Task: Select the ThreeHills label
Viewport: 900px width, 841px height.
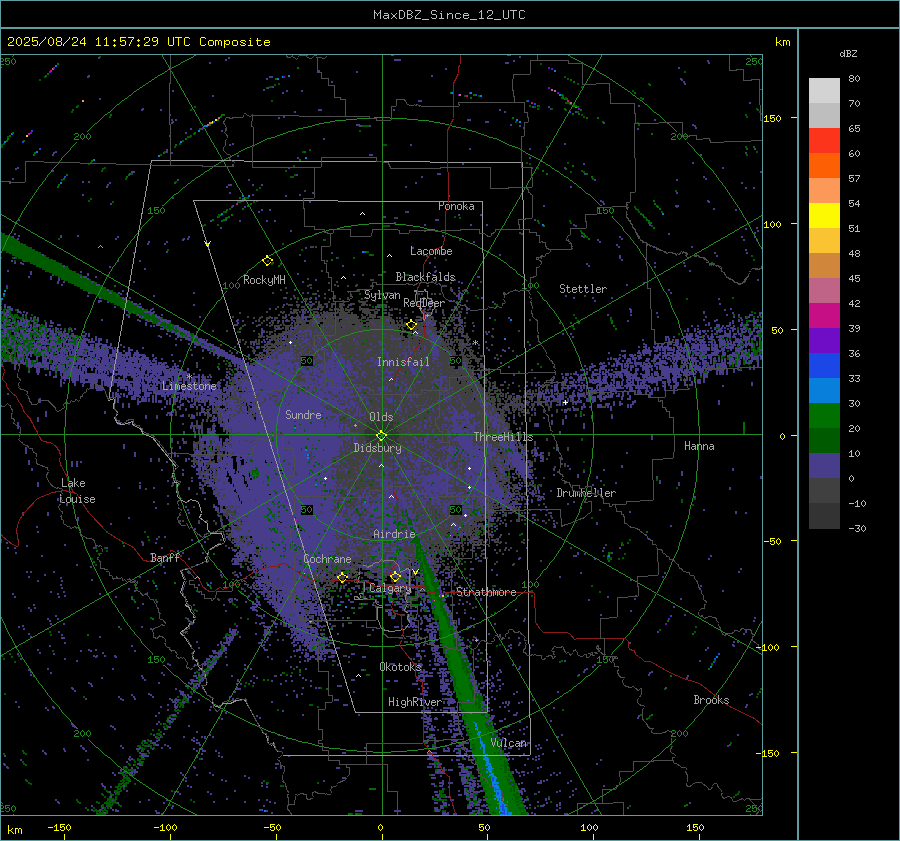Action: 503,437
